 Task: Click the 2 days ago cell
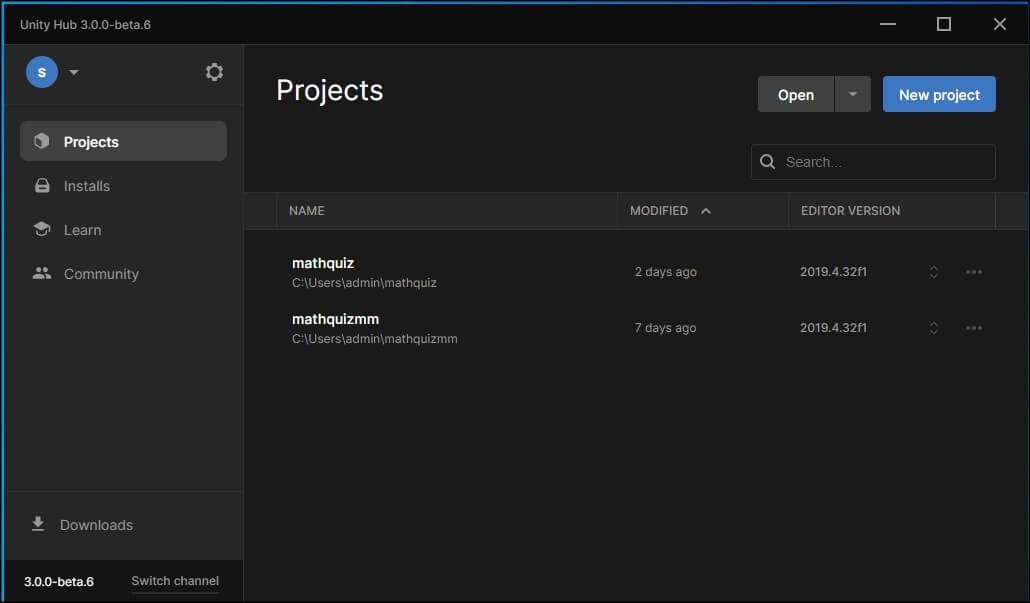[x=665, y=272]
